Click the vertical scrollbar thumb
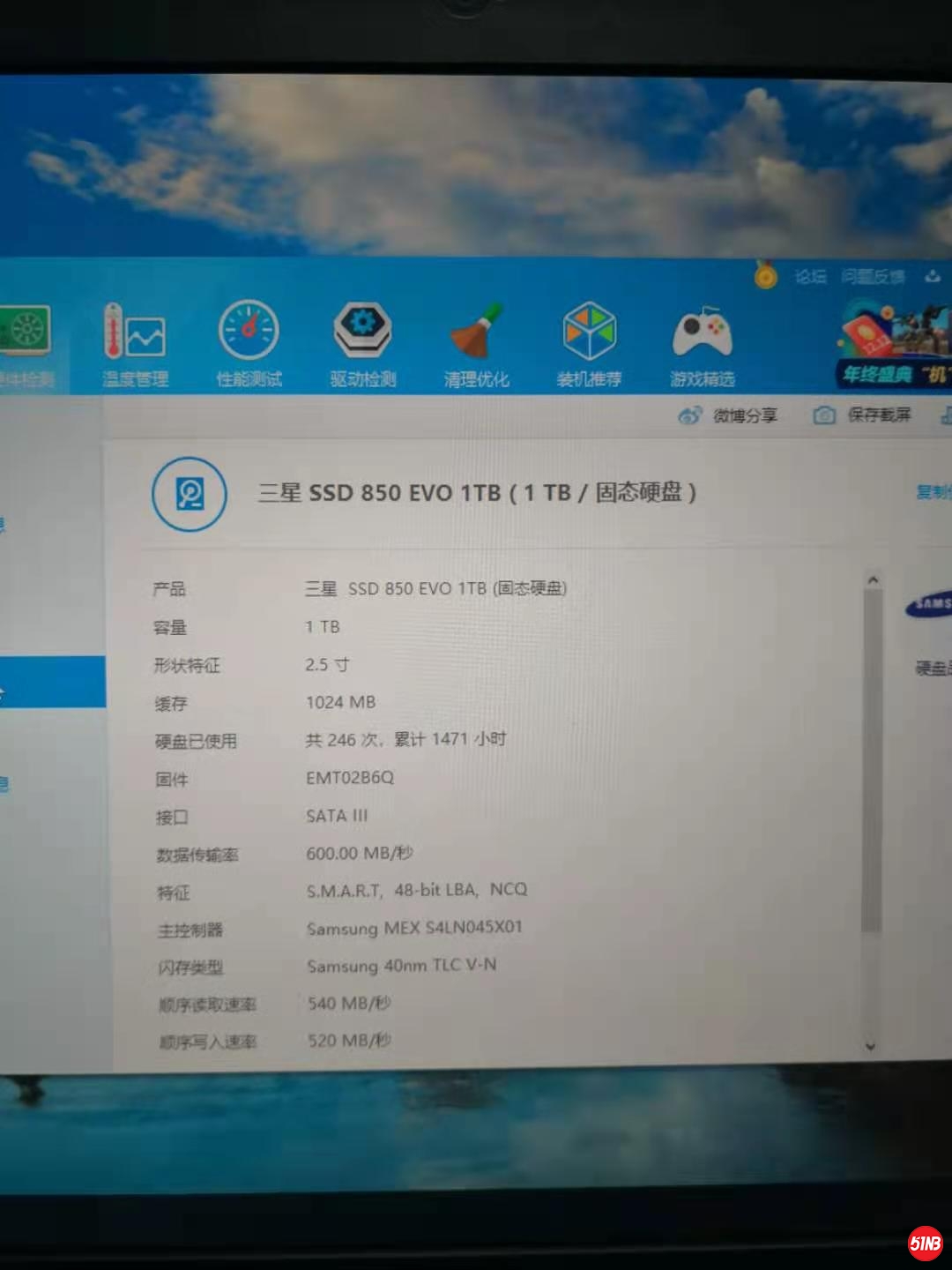 tap(872, 758)
